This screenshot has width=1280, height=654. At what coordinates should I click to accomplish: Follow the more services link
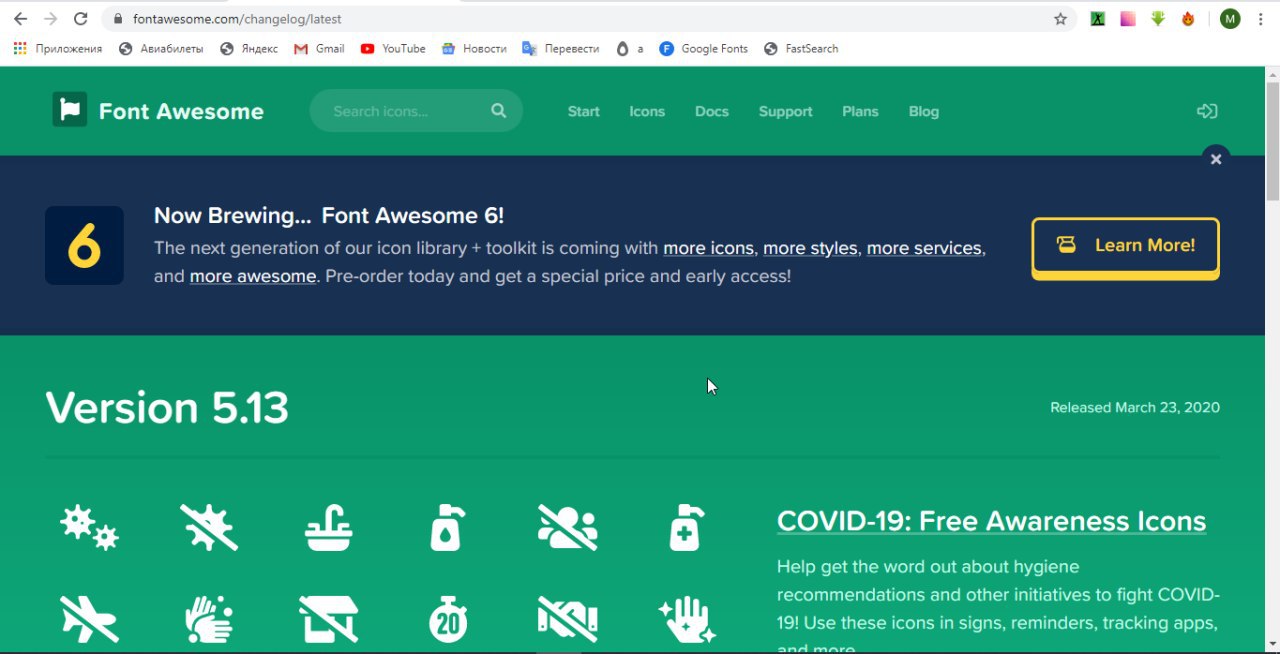(x=924, y=248)
